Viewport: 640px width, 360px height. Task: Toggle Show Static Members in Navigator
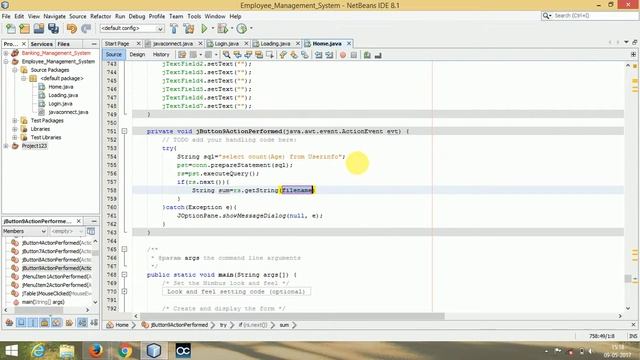click(x=33, y=323)
